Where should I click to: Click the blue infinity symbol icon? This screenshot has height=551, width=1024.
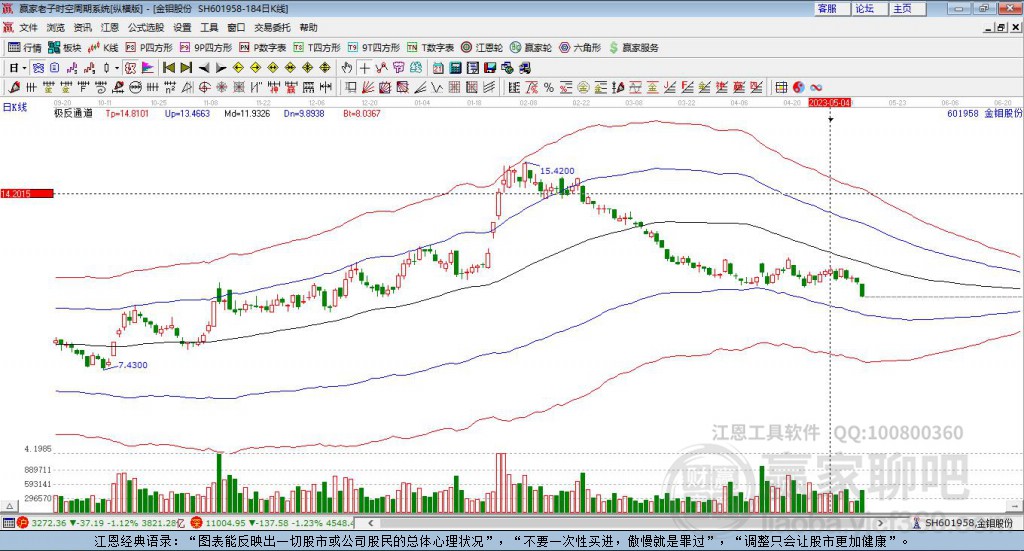[816, 87]
